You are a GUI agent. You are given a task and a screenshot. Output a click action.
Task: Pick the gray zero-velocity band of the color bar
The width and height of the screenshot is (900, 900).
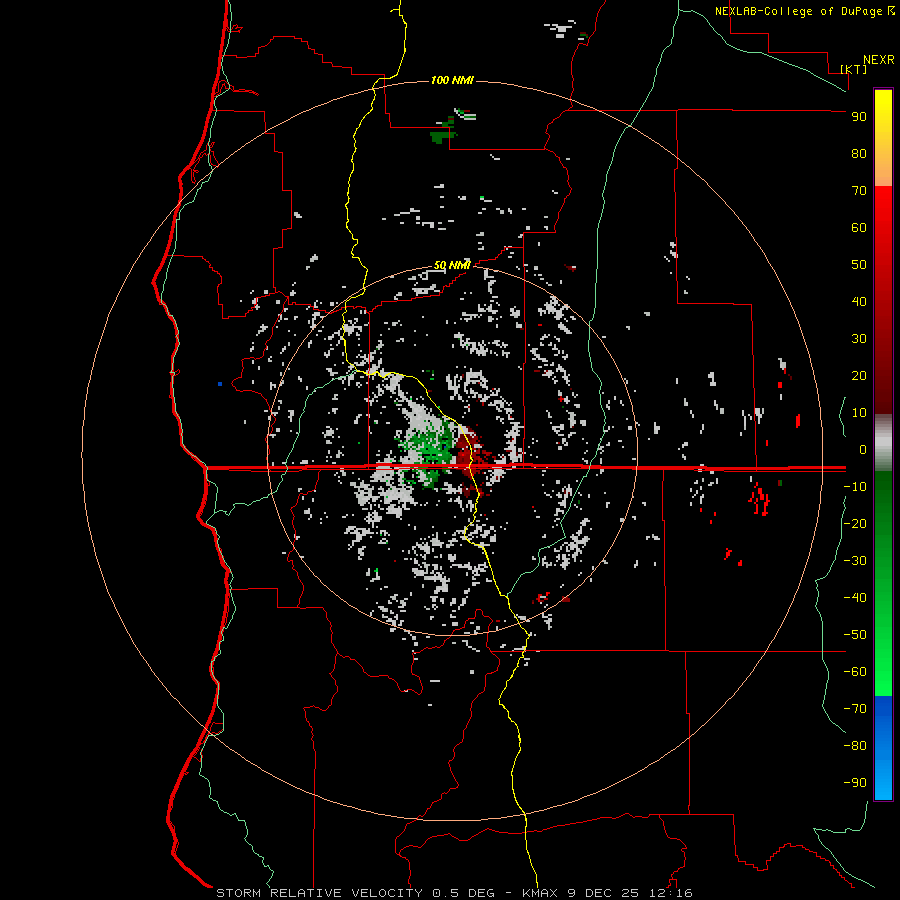883,443
